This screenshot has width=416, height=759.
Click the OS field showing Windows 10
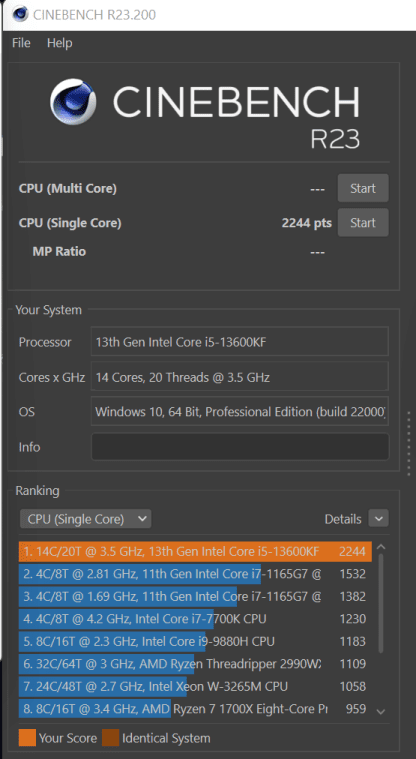coord(240,411)
